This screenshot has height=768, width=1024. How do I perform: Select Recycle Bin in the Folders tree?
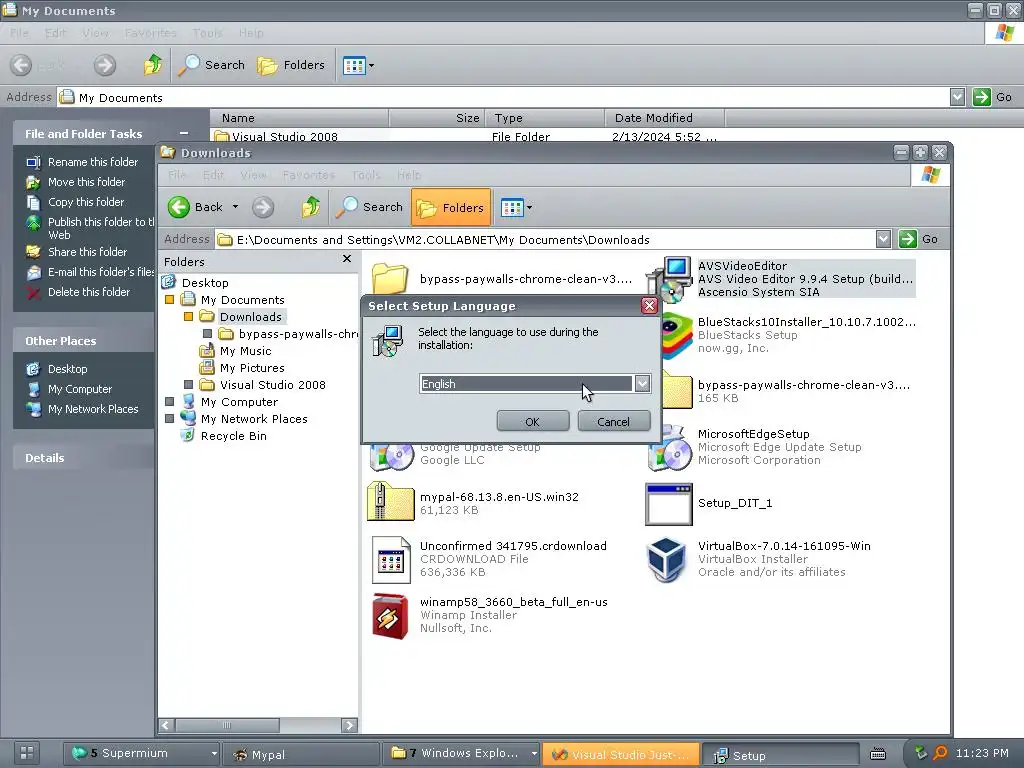[233, 436]
